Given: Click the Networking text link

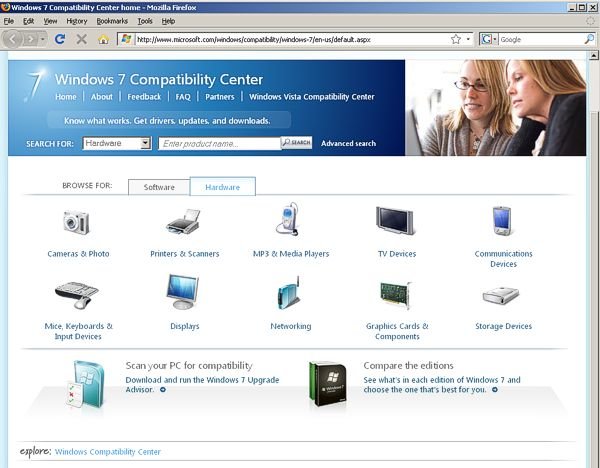Looking at the screenshot, I should pos(291,326).
